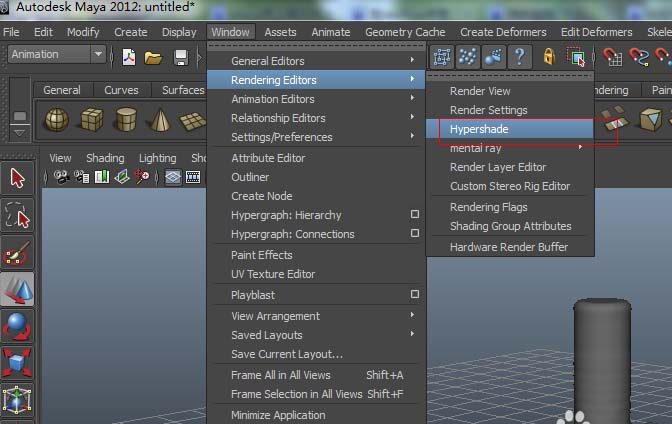Click the question mark help icon
This screenshot has width=672, height=424.
coord(520,57)
